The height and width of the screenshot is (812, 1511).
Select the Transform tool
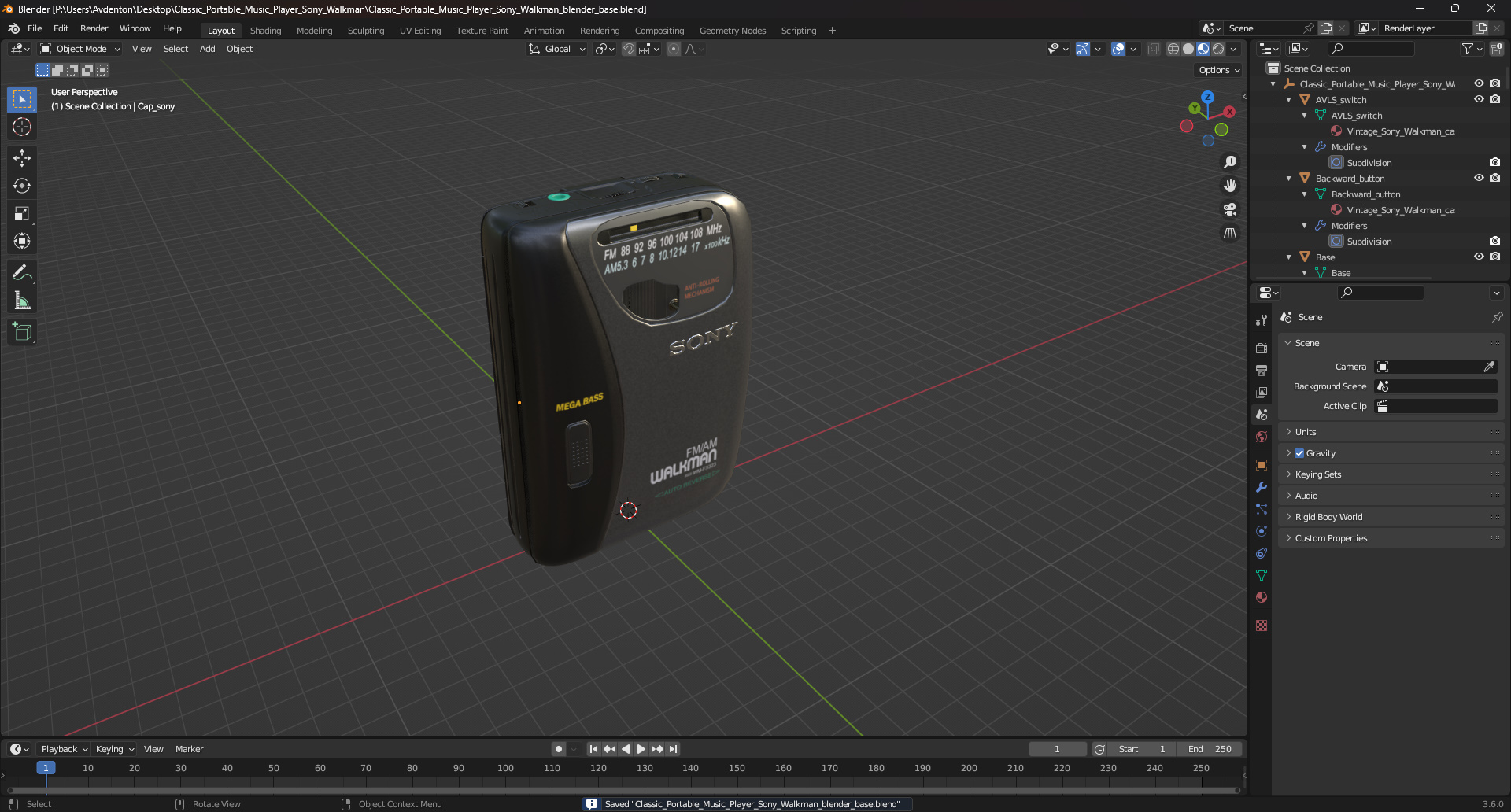coord(22,241)
